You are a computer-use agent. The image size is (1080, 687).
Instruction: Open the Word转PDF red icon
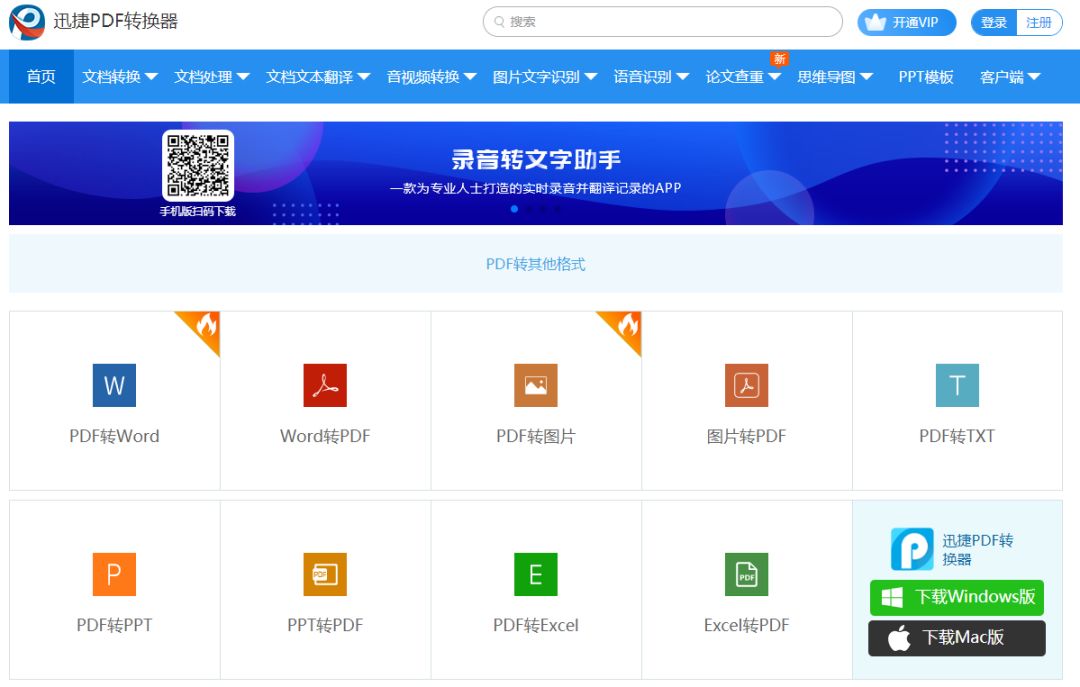[325, 385]
